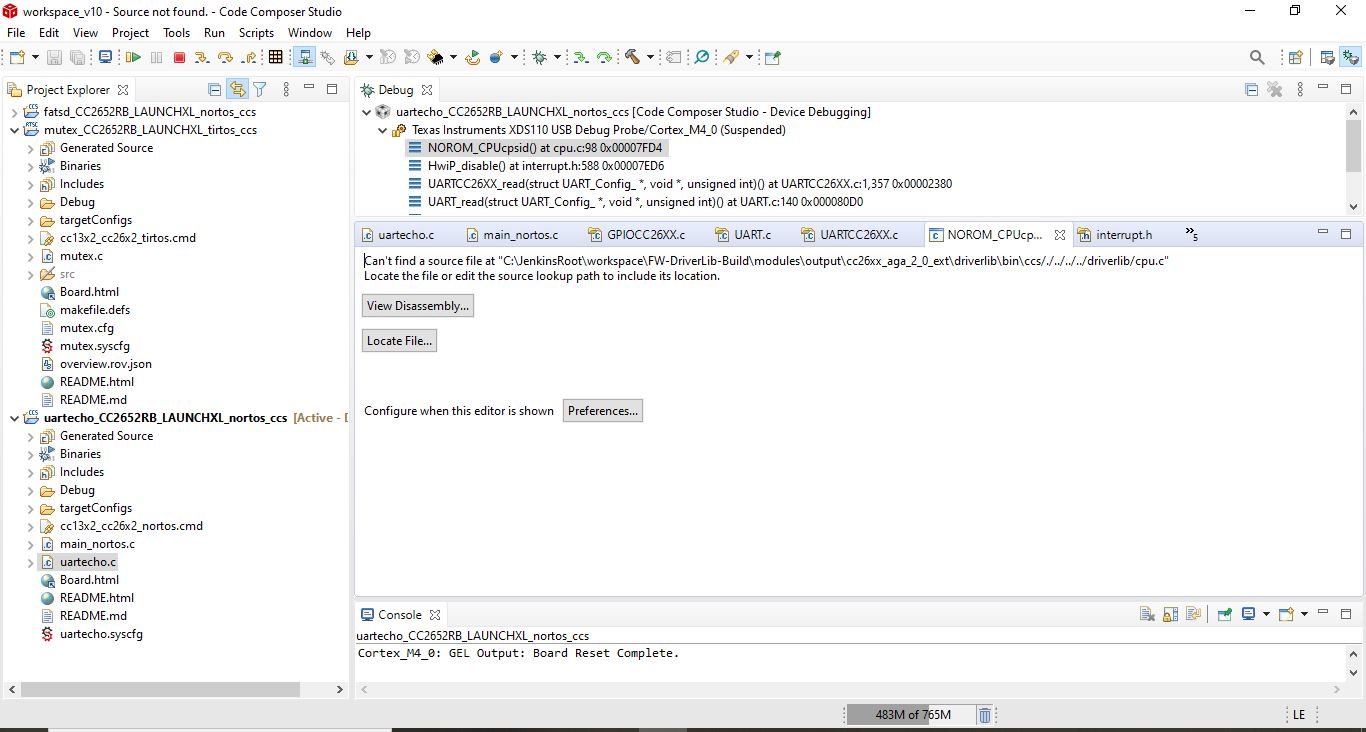The image size is (1366, 732).
Task: Close the NOROM_CPUcp editor tab
Action: (1060, 235)
